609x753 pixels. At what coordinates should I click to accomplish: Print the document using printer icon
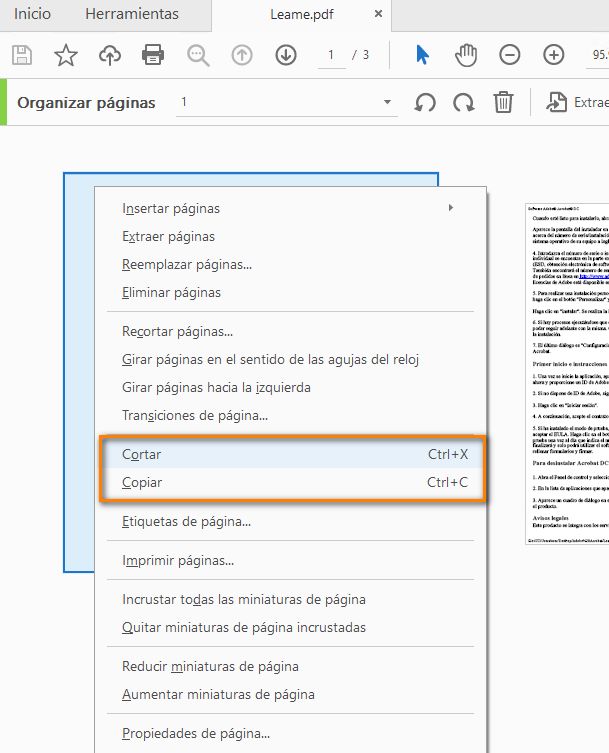coord(153,55)
